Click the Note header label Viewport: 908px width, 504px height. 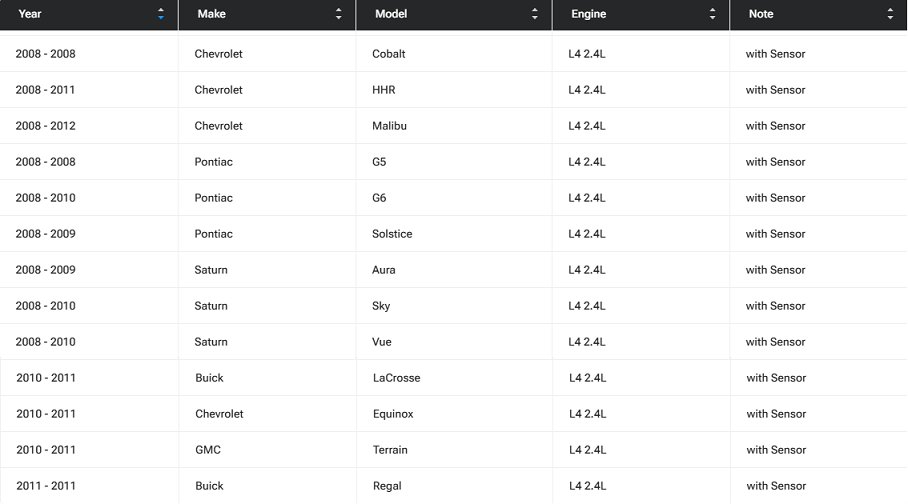click(760, 14)
